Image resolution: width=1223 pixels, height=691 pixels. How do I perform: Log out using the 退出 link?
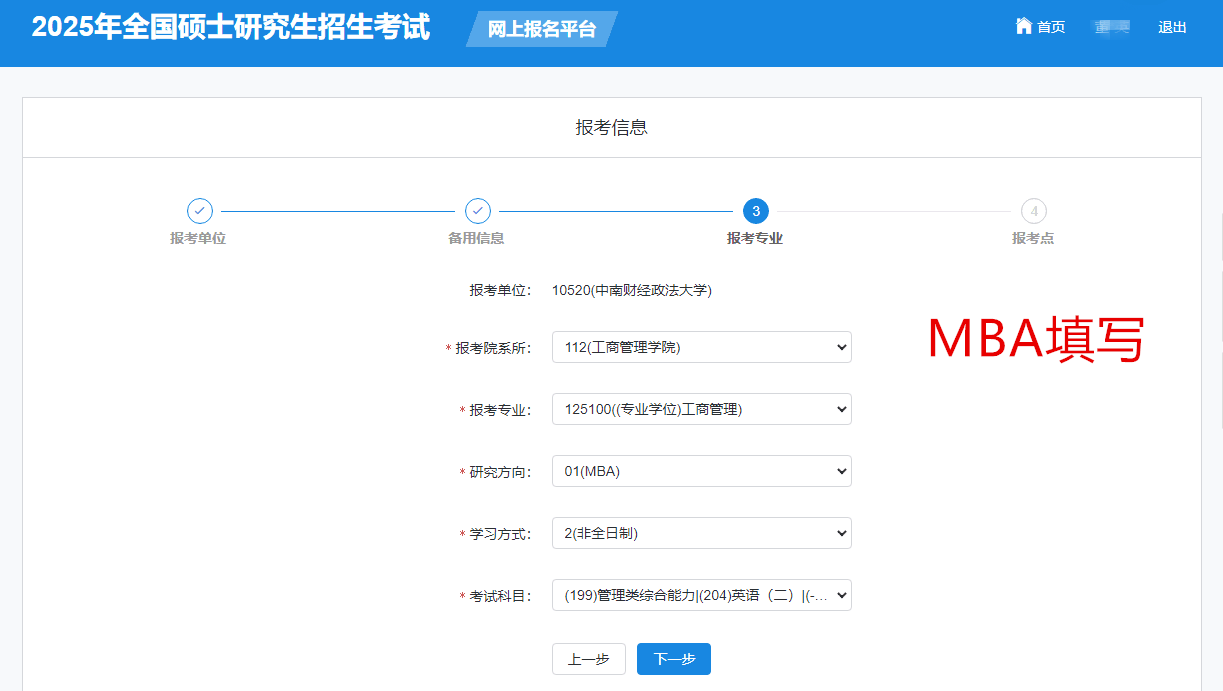click(x=1172, y=27)
